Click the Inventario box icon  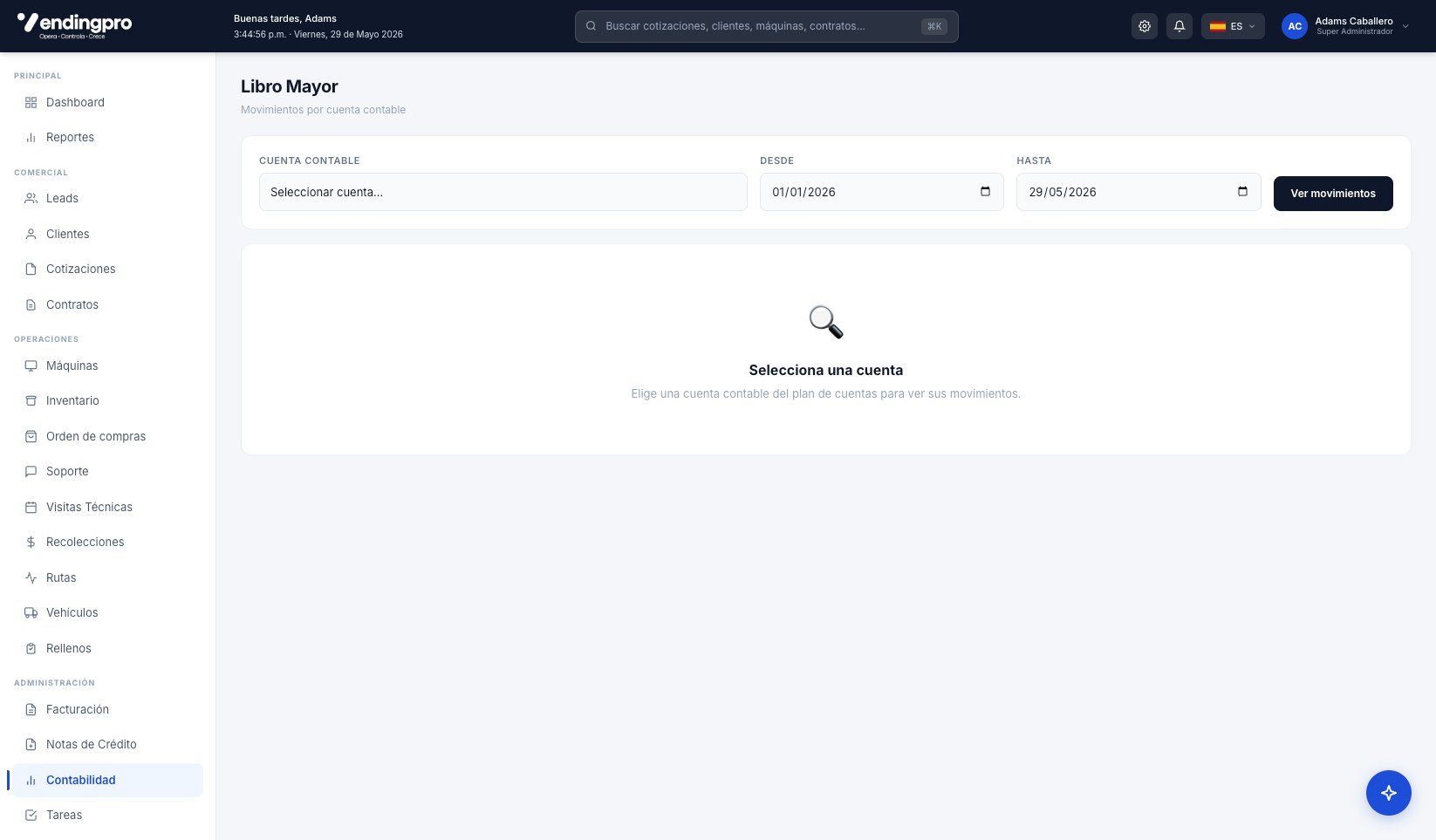[x=31, y=401]
